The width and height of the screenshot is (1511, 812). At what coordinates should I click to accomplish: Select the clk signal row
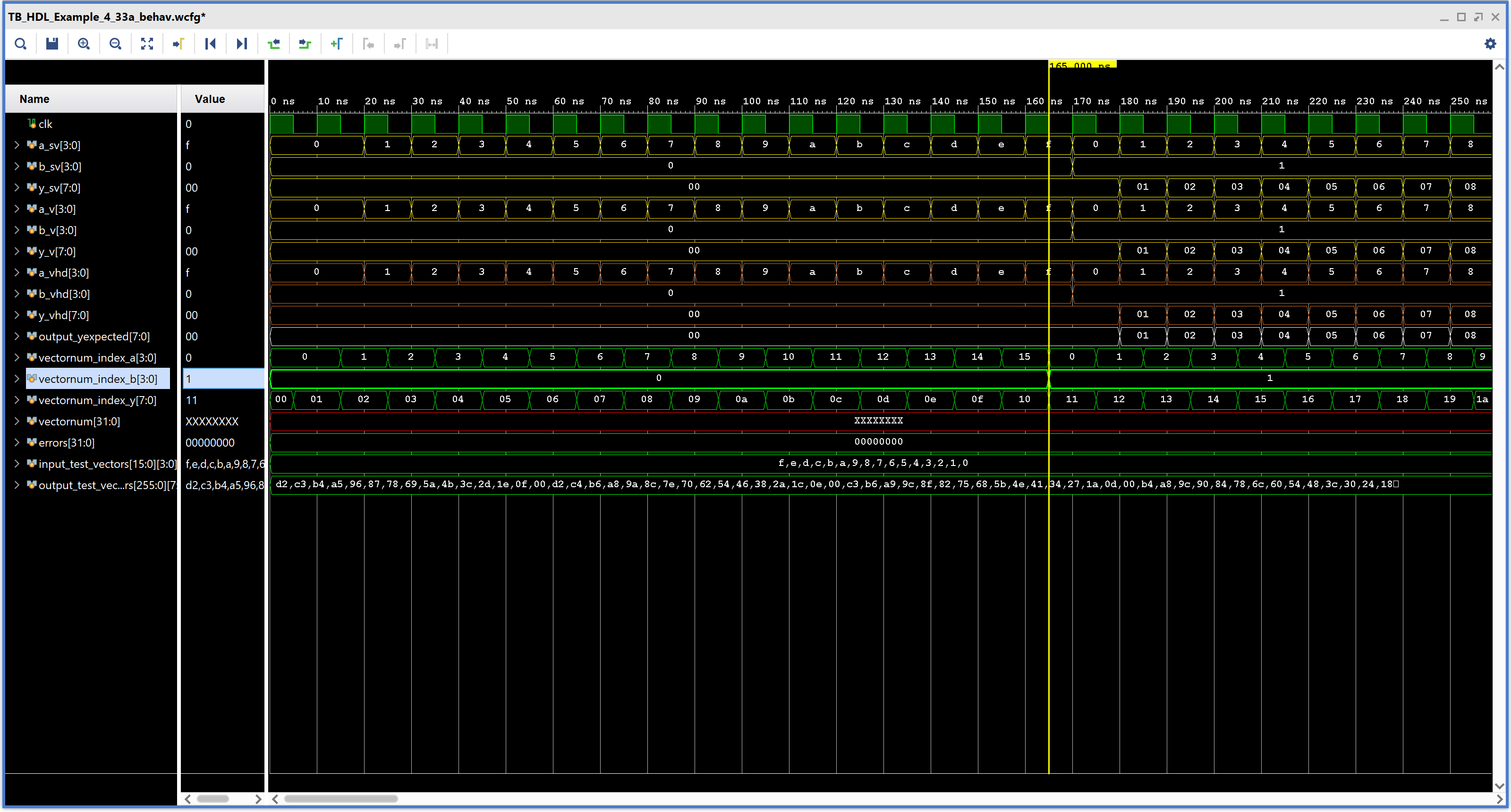coord(46,124)
